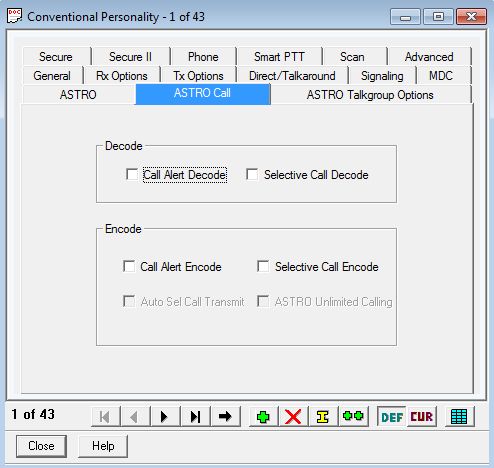
Task: Delete record using red X icon
Action: point(293,417)
